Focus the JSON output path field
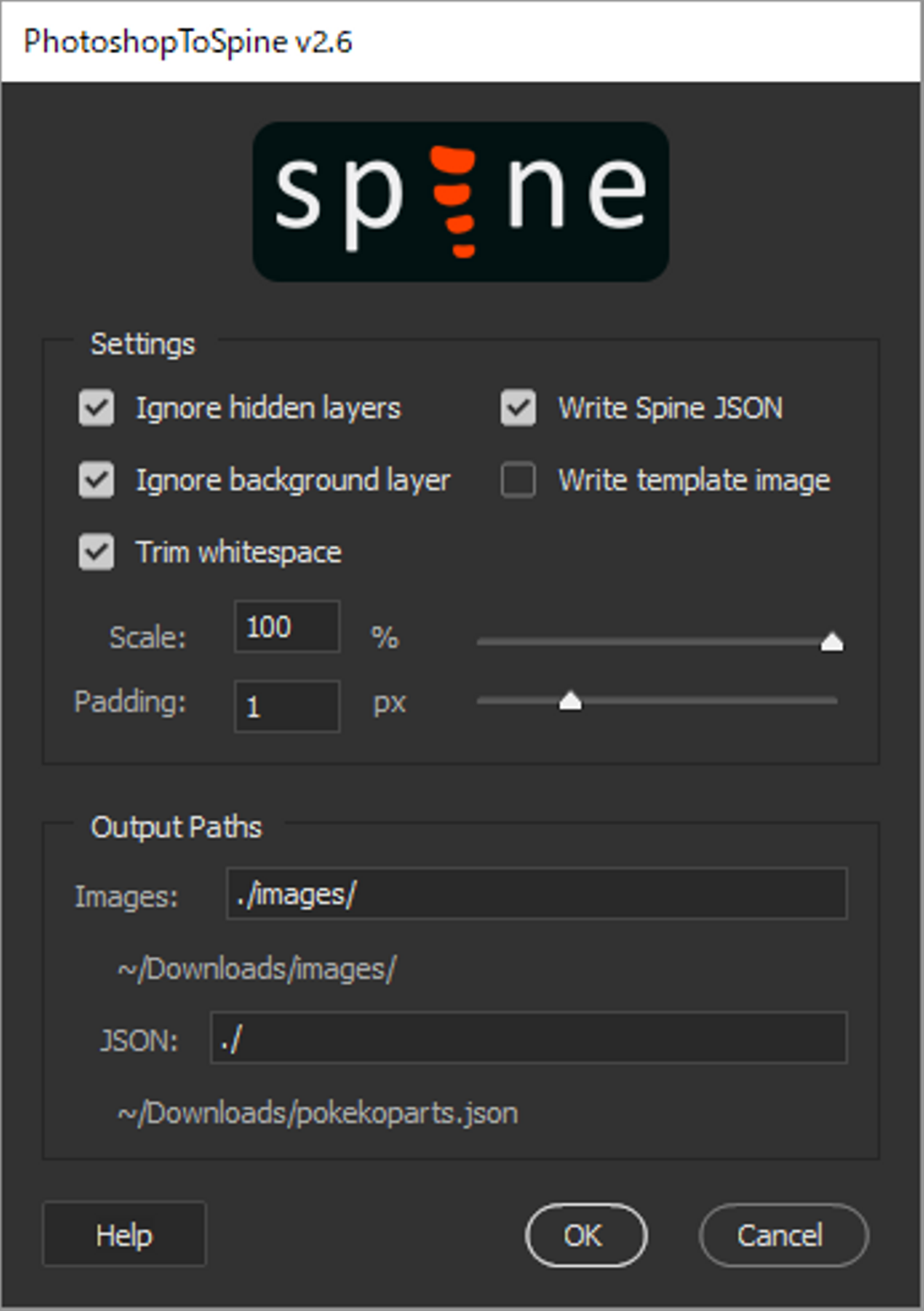Screen dimensions: 924x1311 529,1038
